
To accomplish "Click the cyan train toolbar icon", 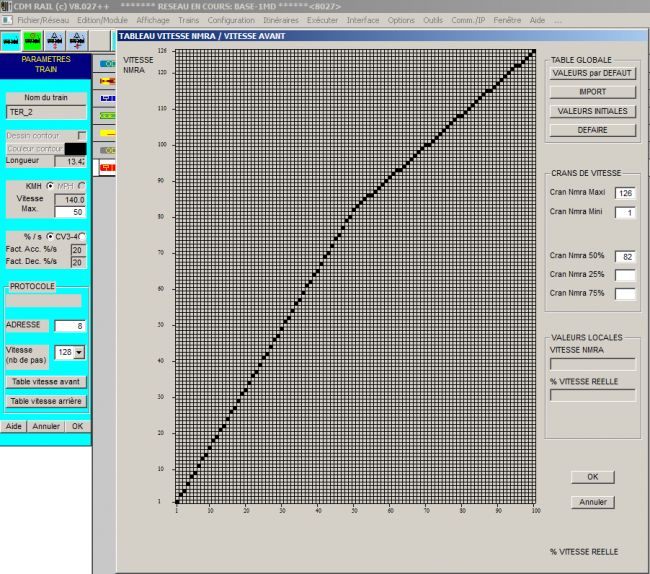I will [x=11, y=40].
